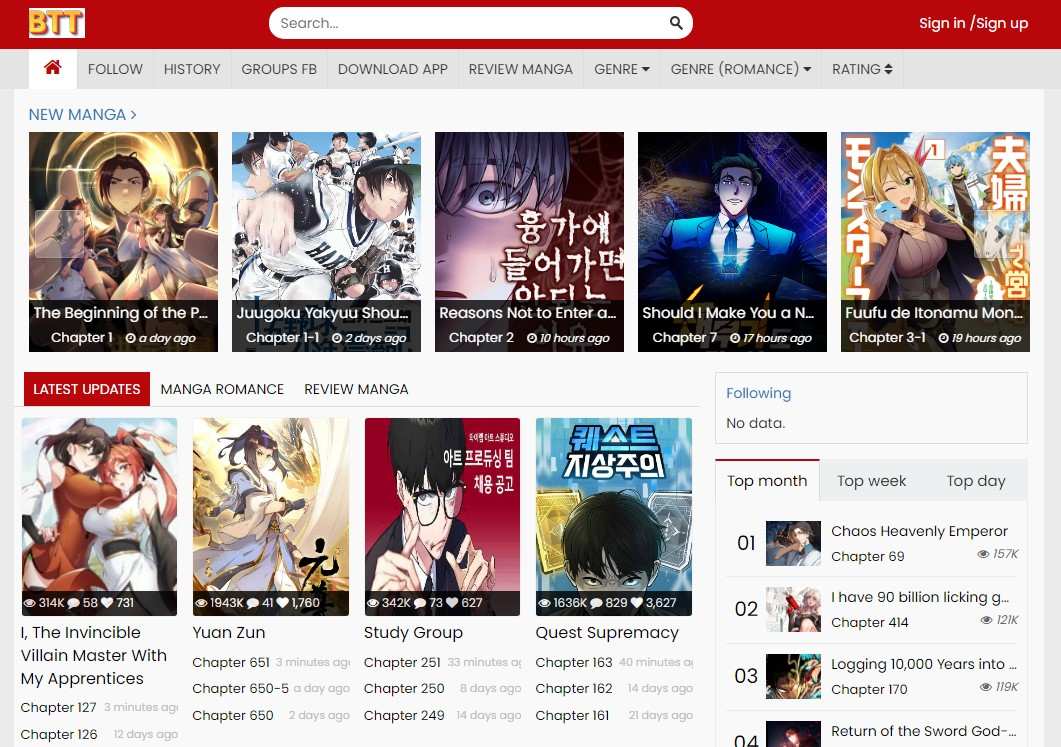Open GROUPS FB in navigation
Viewport: 1061px width, 747px height.
coord(279,69)
